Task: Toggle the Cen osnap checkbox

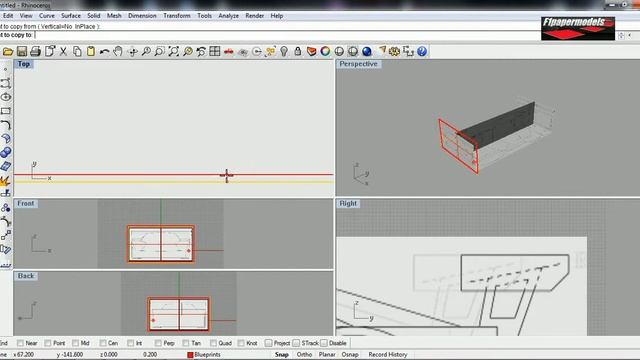Action: point(103,343)
